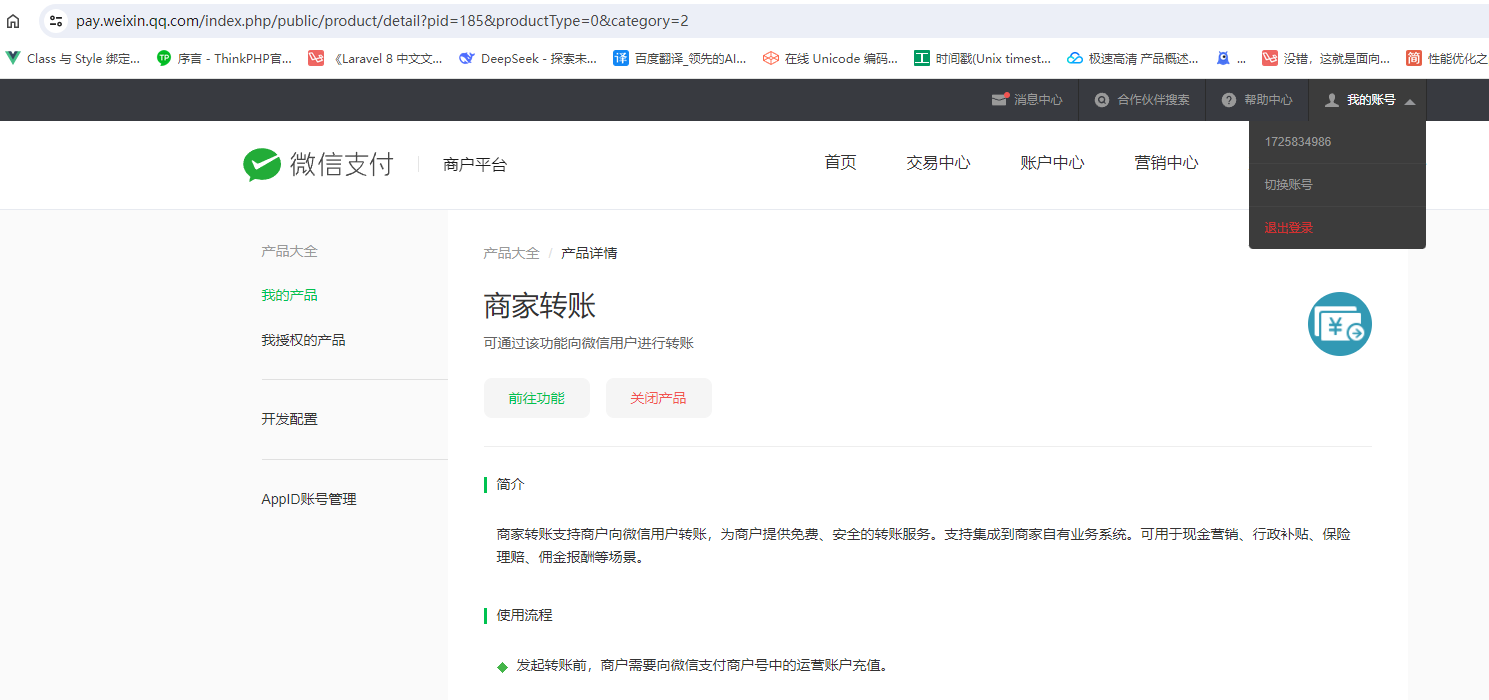The height and width of the screenshot is (700, 1489).
Task: Click 产品大全 in the left sidebar
Action: tap(289, 251)
